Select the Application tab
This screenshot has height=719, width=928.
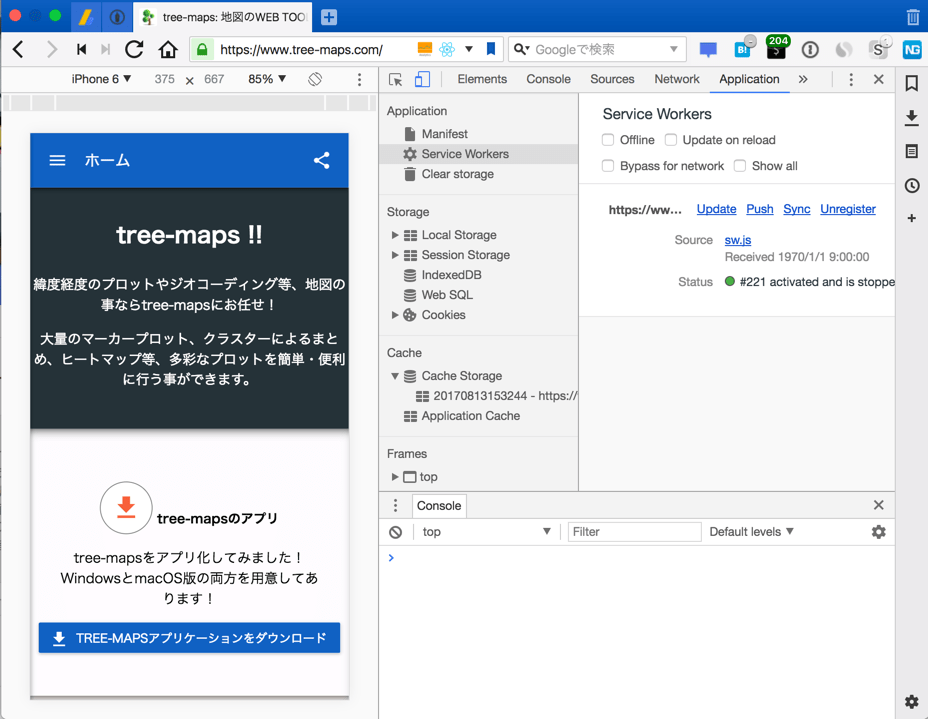click(749, 79)
